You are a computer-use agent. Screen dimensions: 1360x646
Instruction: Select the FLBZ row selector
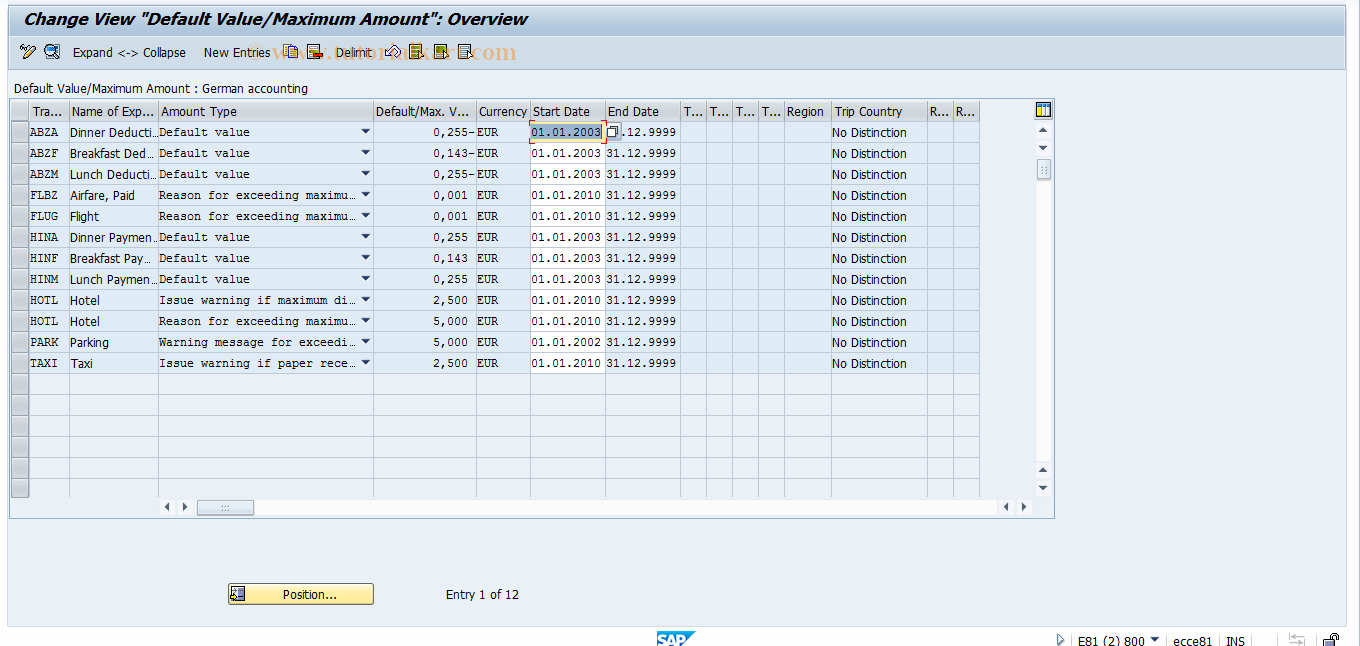point(19,195)
